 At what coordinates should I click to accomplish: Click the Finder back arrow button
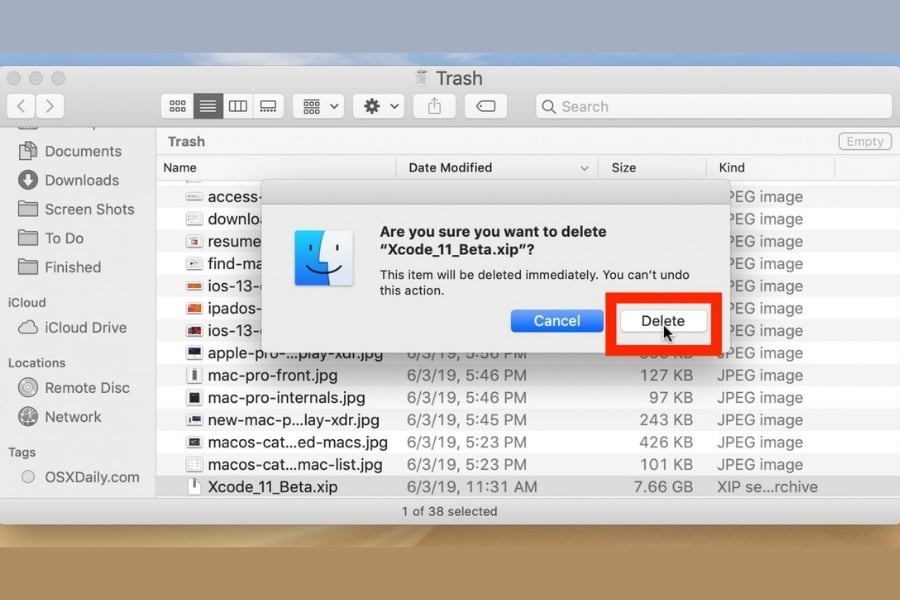click(x=22, y=106)
